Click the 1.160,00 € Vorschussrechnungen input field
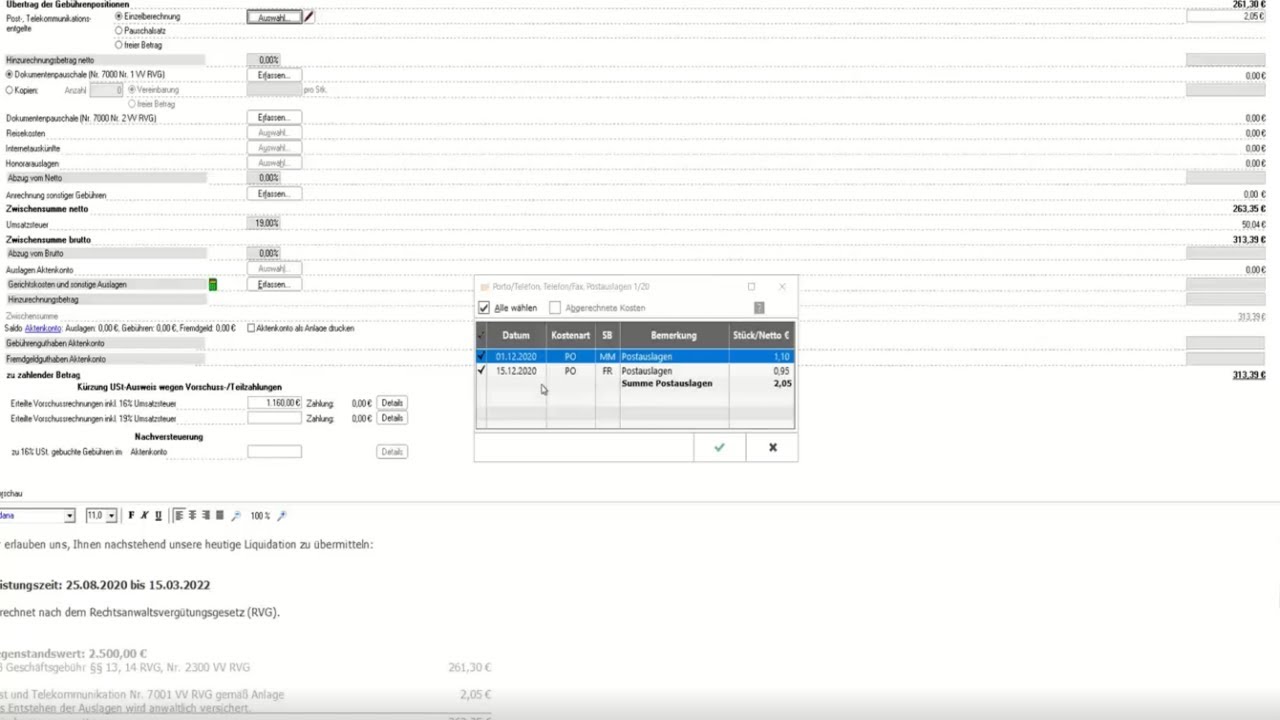1280x720 pixels. pyautogui.click(x=274, y=403)
